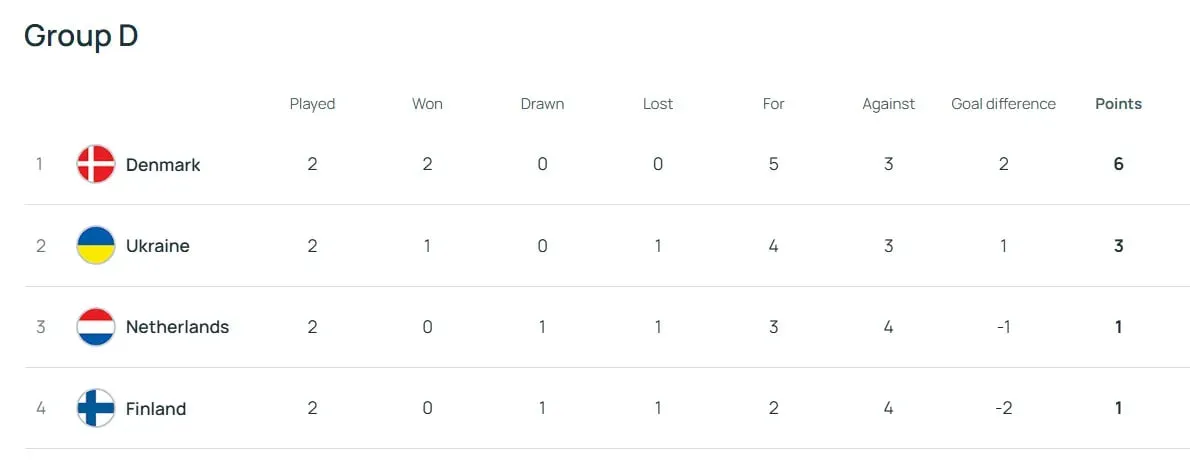Open the Finland team link
This screenshot has width=1190, height=465.
point(156,408)
